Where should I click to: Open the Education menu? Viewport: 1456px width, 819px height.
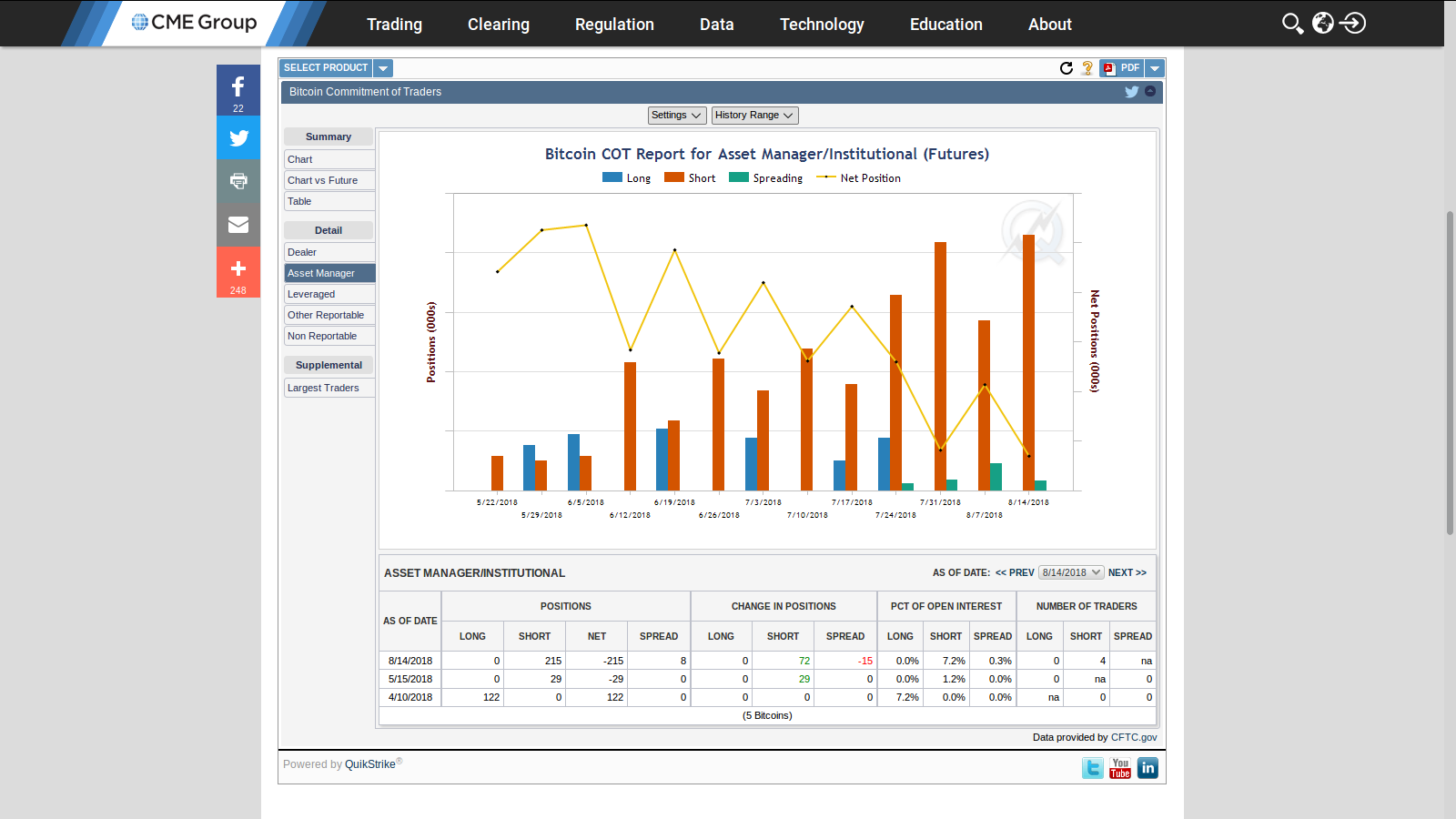(946, 25)
